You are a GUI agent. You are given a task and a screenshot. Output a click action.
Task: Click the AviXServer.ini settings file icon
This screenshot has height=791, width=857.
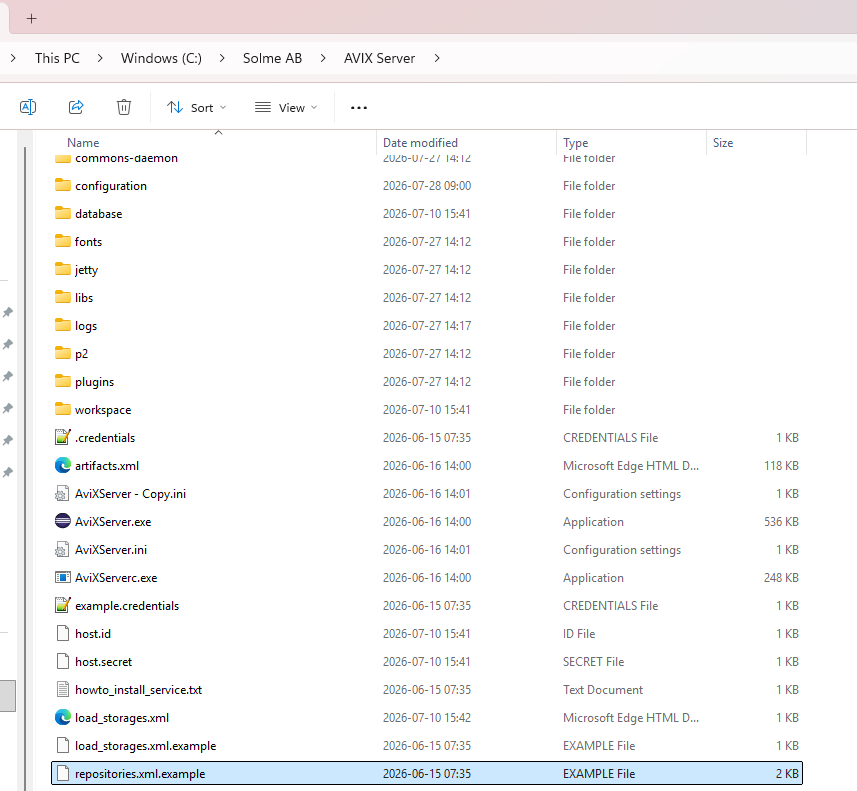pos(62,549)
